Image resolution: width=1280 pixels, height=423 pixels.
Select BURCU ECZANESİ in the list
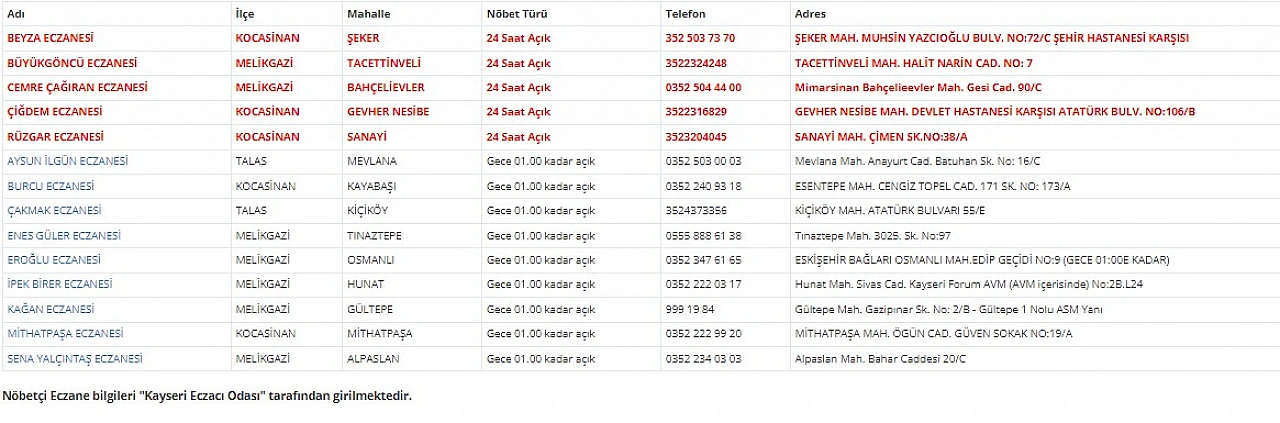(50, 186)
